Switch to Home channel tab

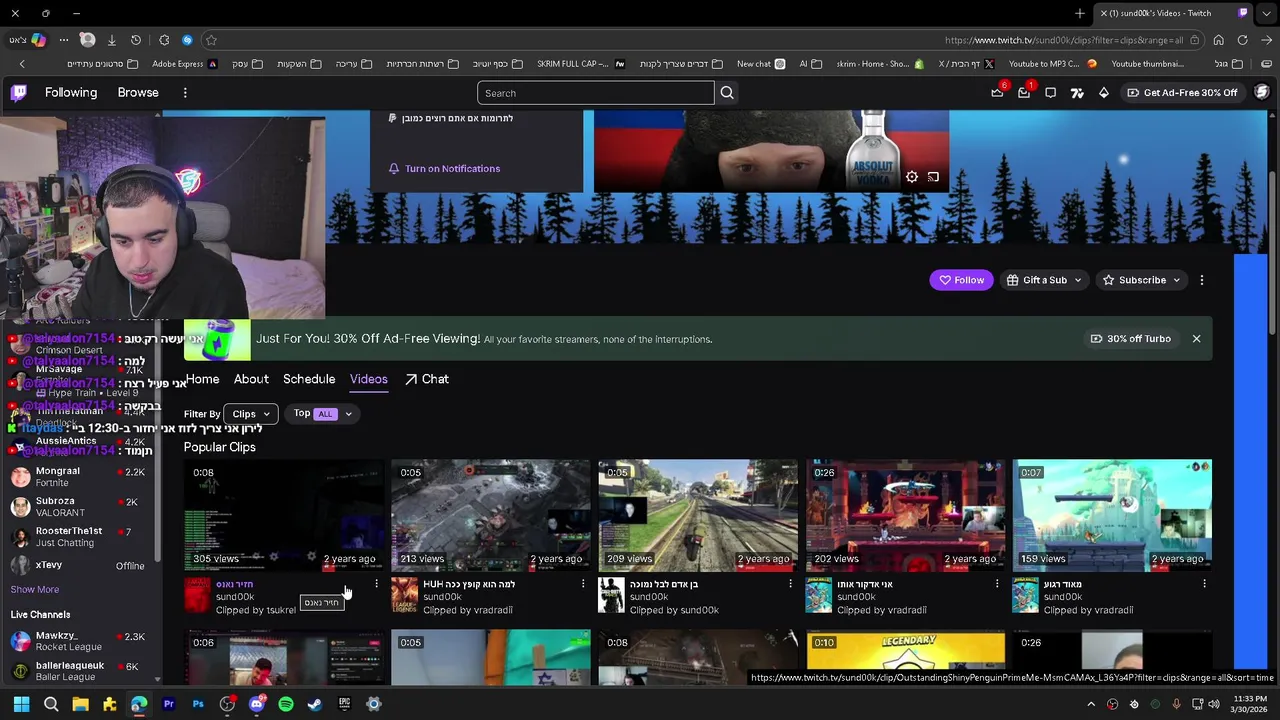tap(202, 379)
